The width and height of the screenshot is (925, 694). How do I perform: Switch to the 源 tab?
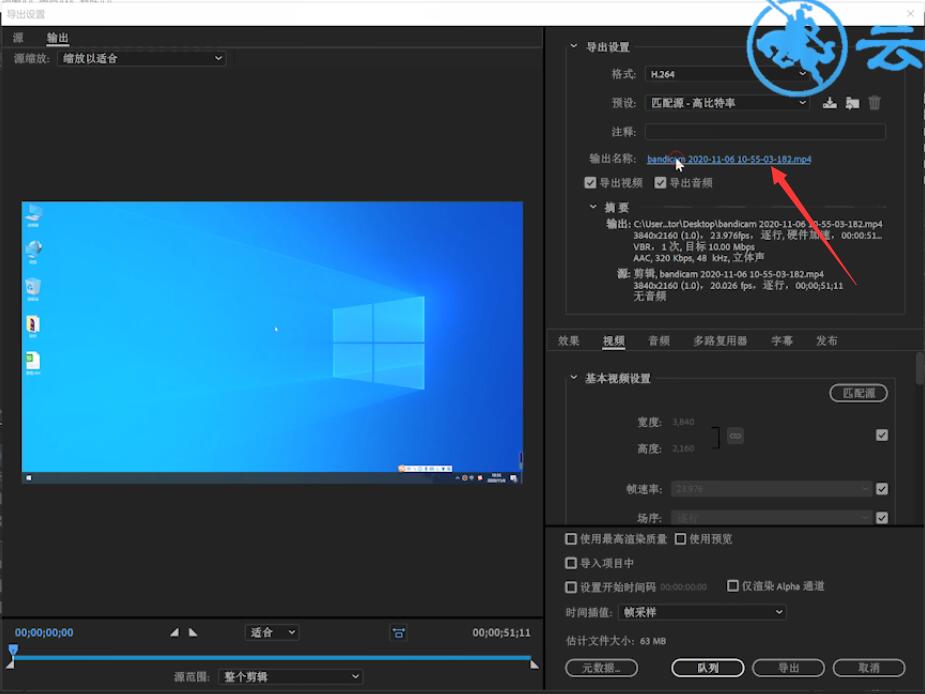pyautogui.click(x=18, y=38)
